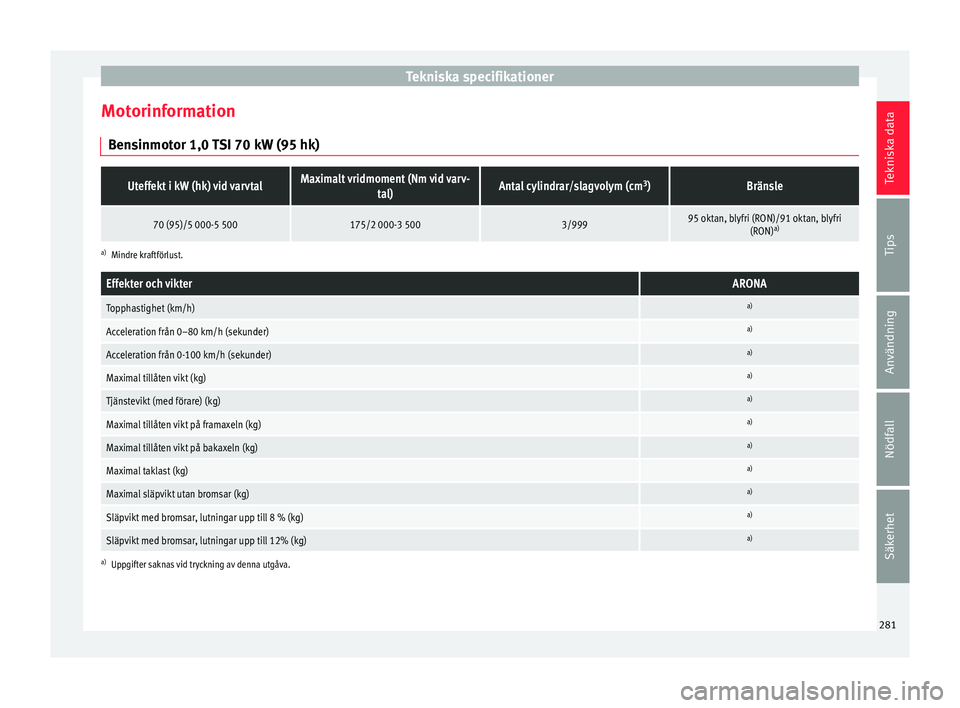The height and width of the screenshot is (708, 960).
Task: Click the Tekniska specifikationer header bar
Action: click(479, 76)
